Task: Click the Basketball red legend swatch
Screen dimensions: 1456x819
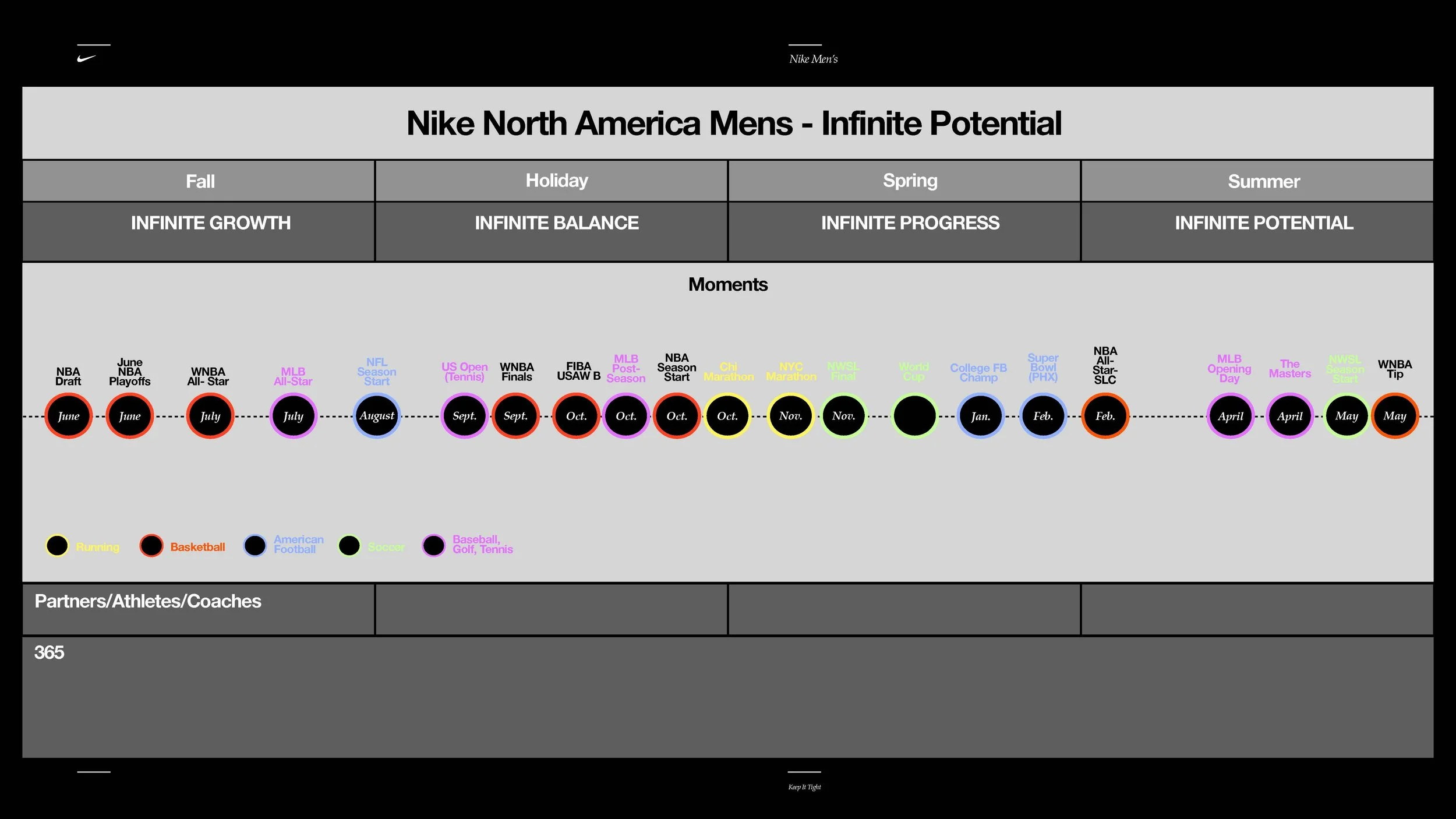Action: pos(151,546)
